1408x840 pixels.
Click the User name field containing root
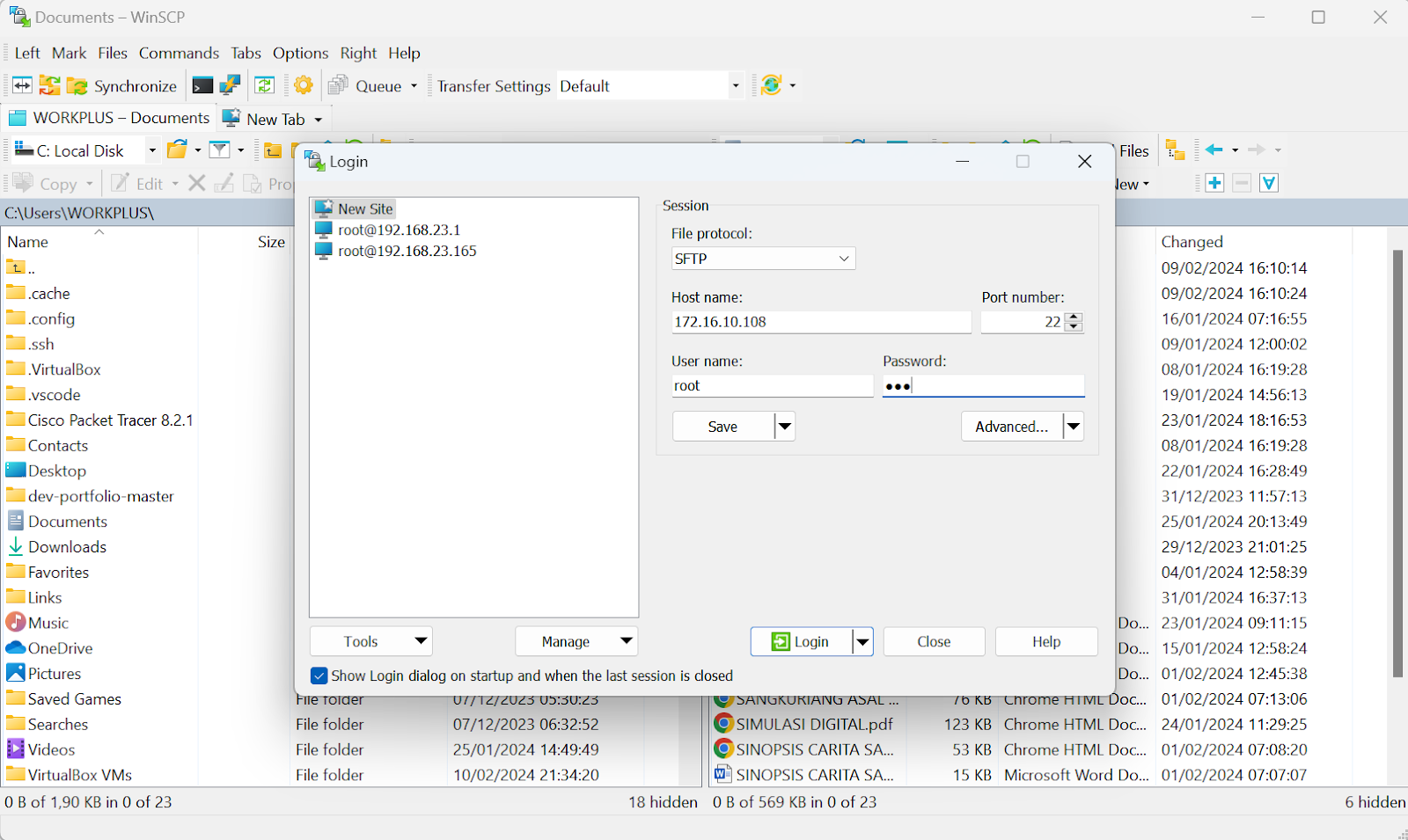pyautogui.click(x=773, y=385)
